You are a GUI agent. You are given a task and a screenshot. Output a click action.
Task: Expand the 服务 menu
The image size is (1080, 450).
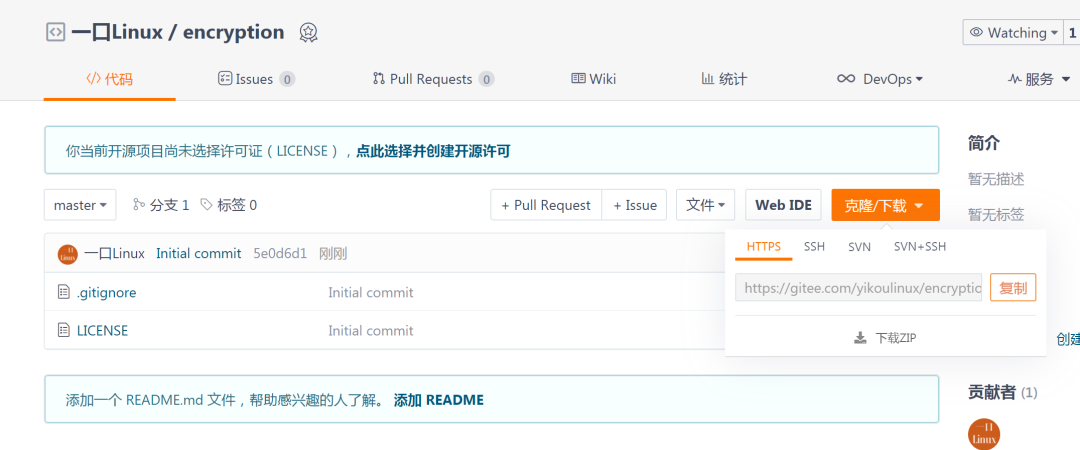coord(1039,79)
